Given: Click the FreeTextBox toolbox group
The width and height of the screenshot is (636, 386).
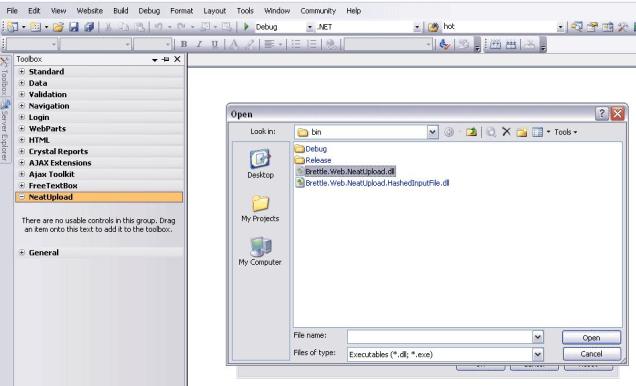Looking at the screenshot, I should point(99,185).
